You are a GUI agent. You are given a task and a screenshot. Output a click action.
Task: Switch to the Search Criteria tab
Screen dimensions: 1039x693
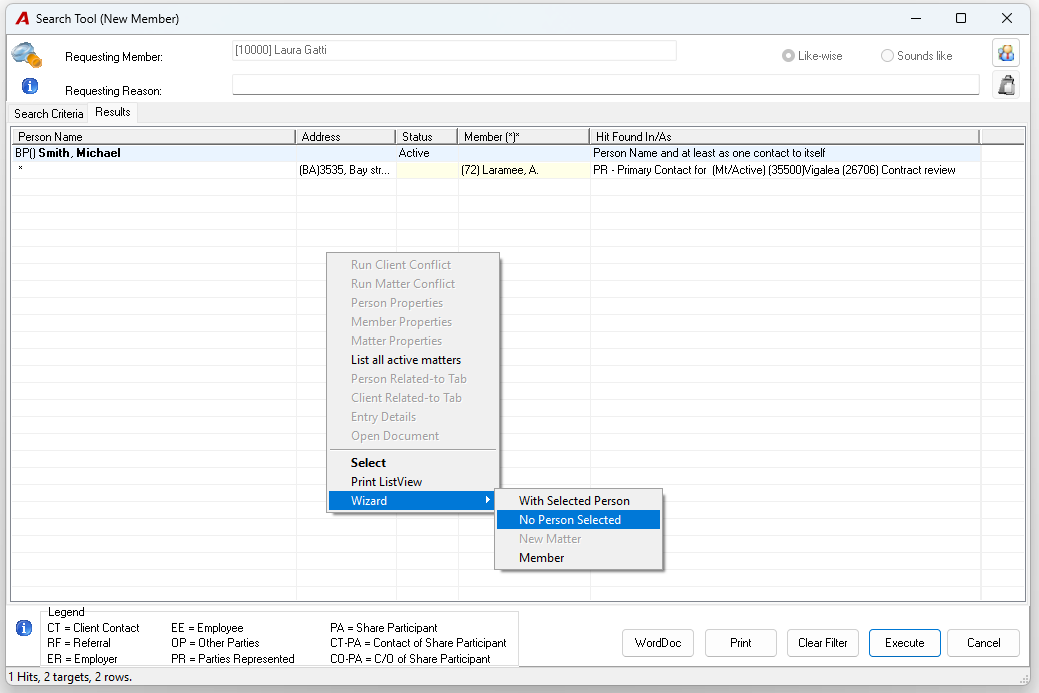tap(48, 113)
